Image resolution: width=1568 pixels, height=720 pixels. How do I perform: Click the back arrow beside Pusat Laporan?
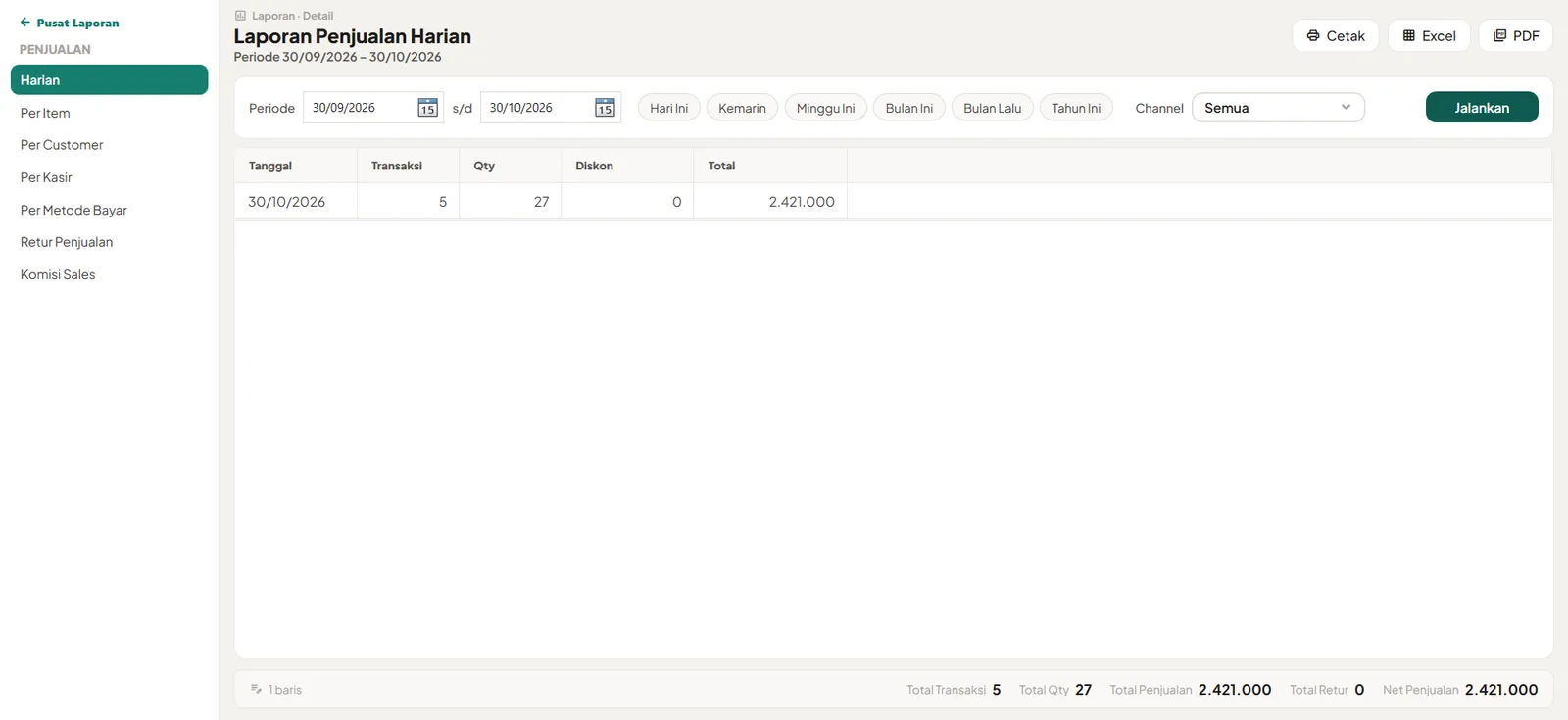coord(25,23)
